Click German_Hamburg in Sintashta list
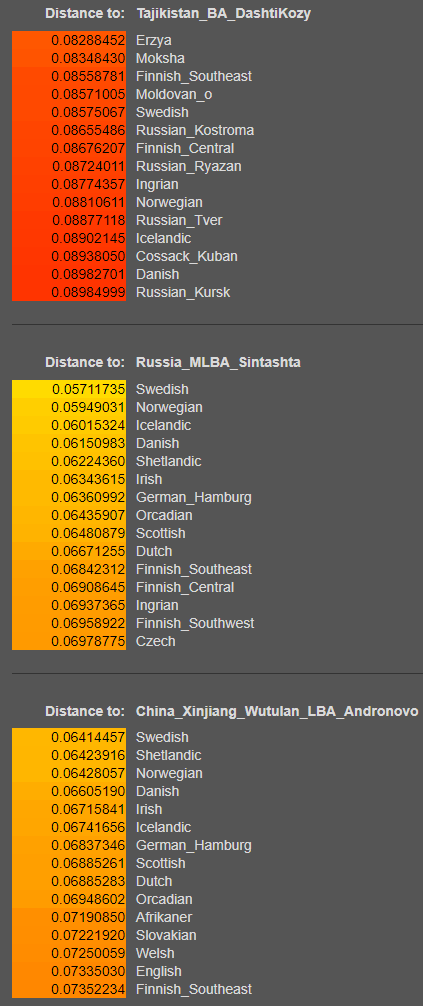 point(194,497)
